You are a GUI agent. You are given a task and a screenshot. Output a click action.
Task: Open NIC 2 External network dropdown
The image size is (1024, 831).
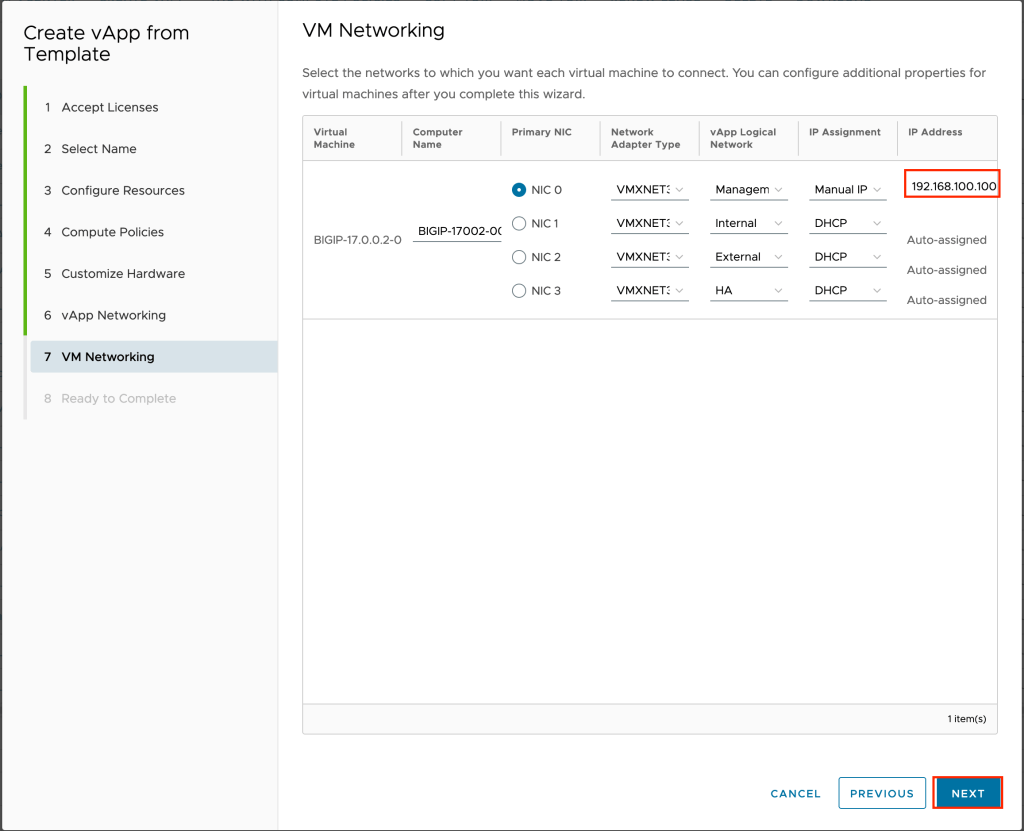point(748,257)
